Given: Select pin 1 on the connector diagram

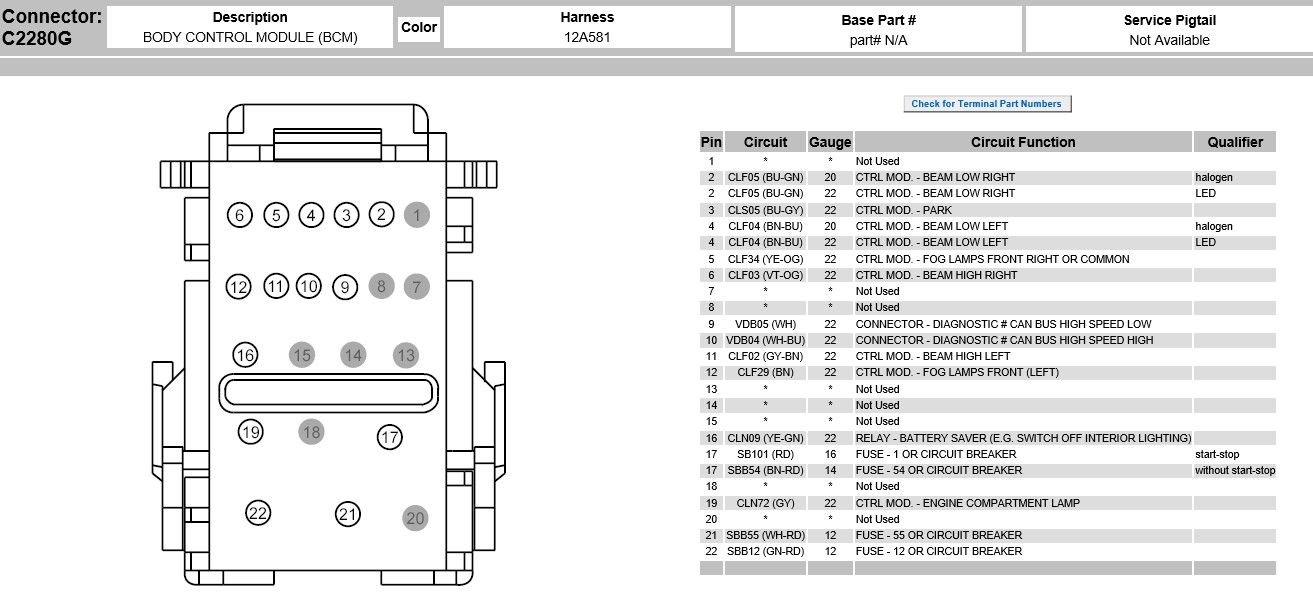Looking at the screenshot, I should 415,214.
